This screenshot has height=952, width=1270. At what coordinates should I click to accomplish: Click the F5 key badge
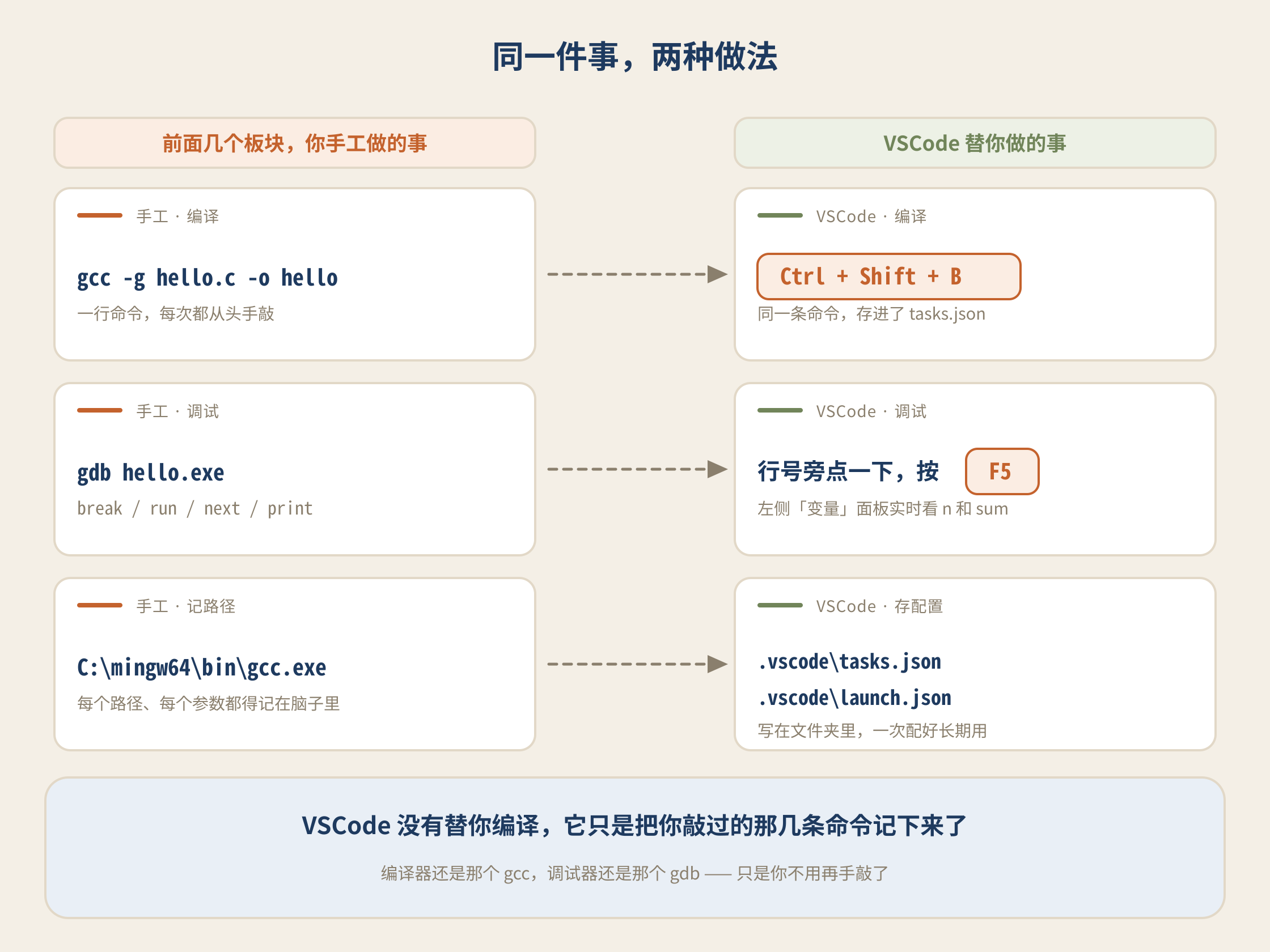point(1002,471)
